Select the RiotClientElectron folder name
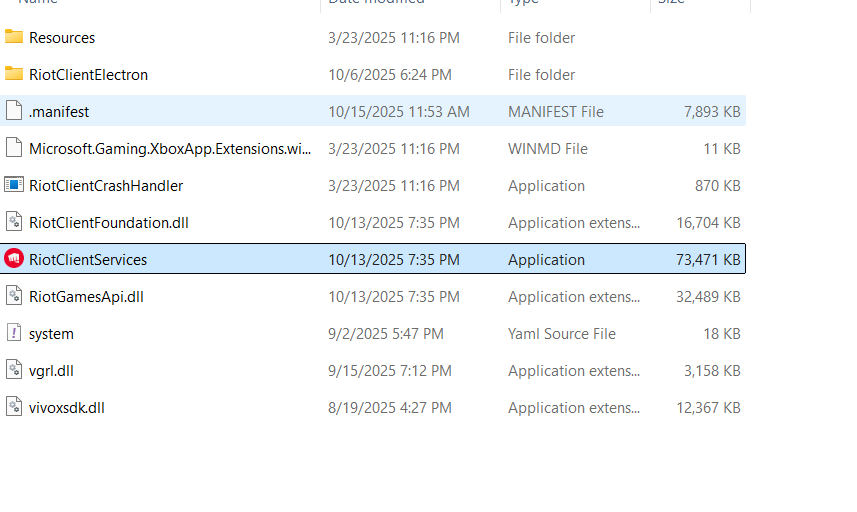 click(x=88, y=75)
